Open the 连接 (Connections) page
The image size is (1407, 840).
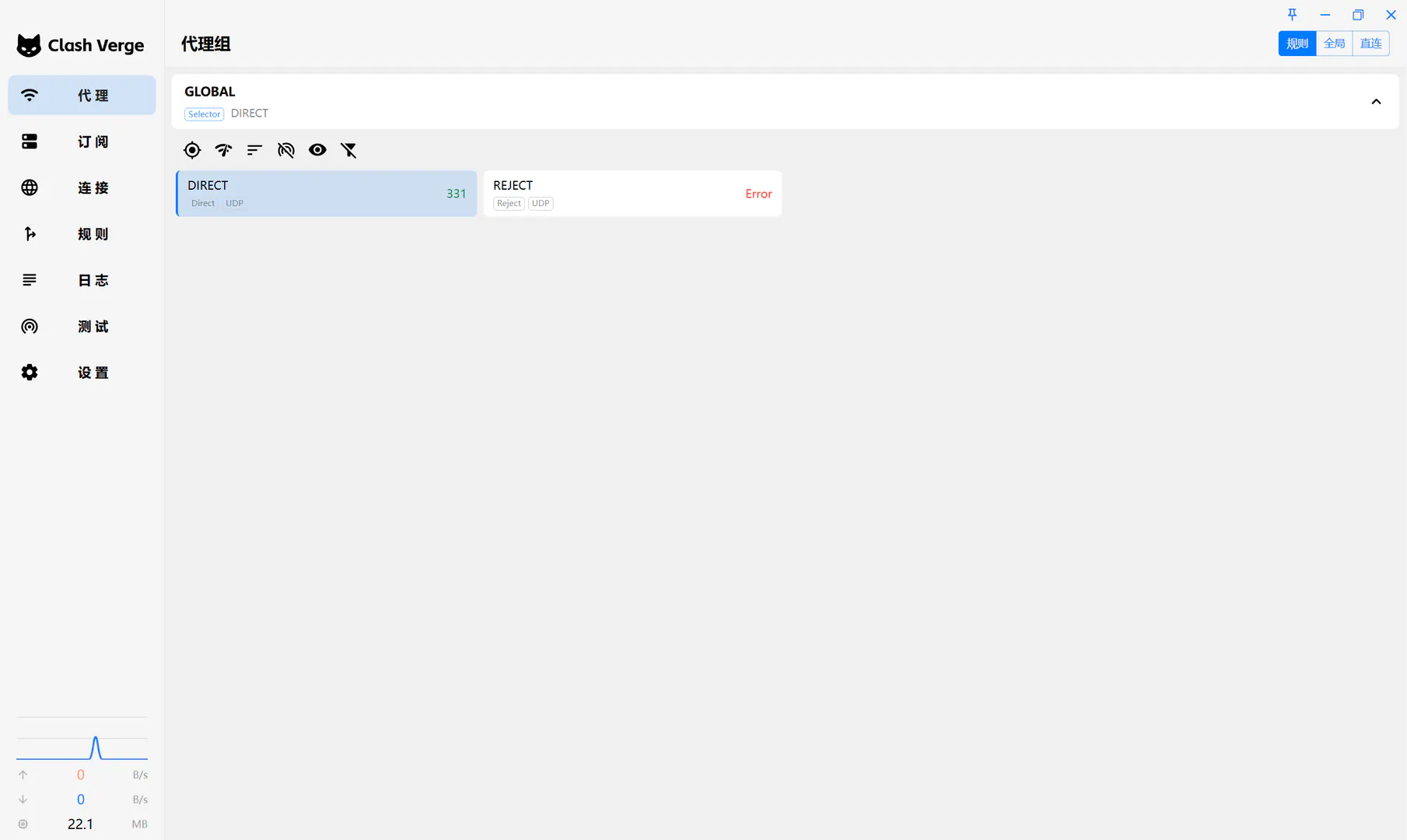coord(82,187)
